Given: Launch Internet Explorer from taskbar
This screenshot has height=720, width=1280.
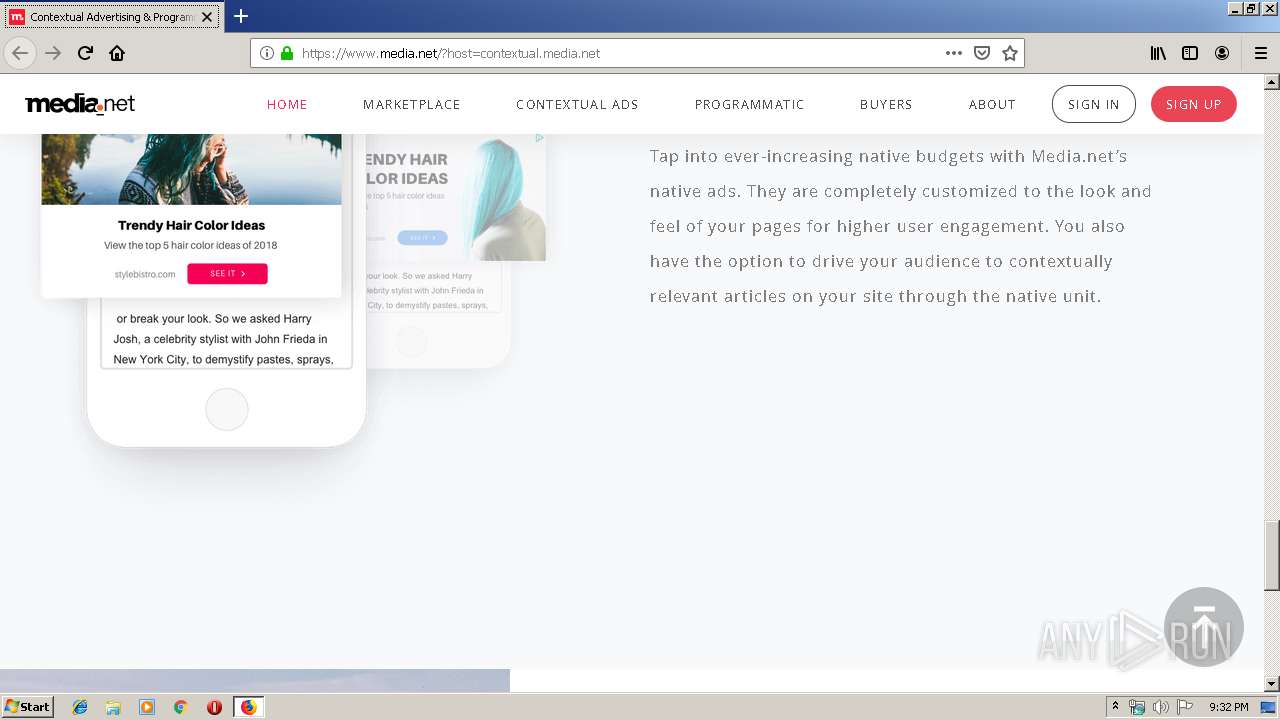Looking at the screenshot, I should pyautogui.click(x=81, y=707).
